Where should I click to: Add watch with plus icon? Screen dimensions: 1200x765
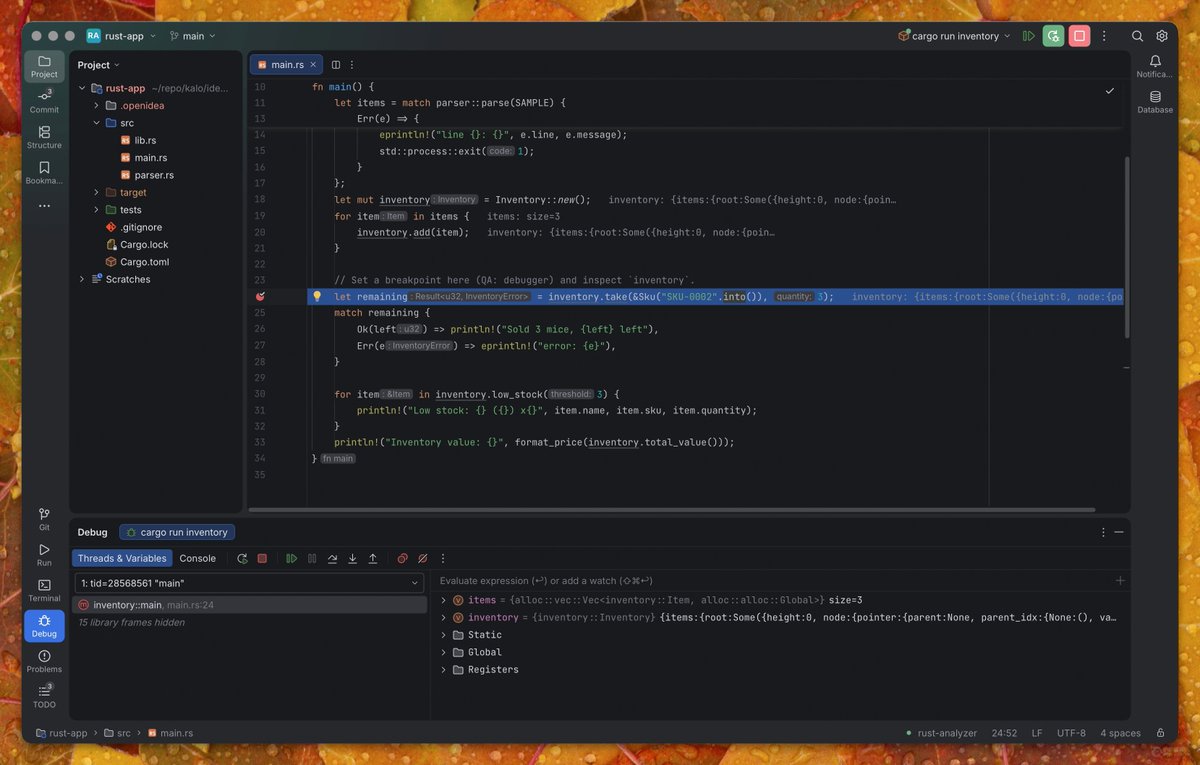[x=1120, y=580]
